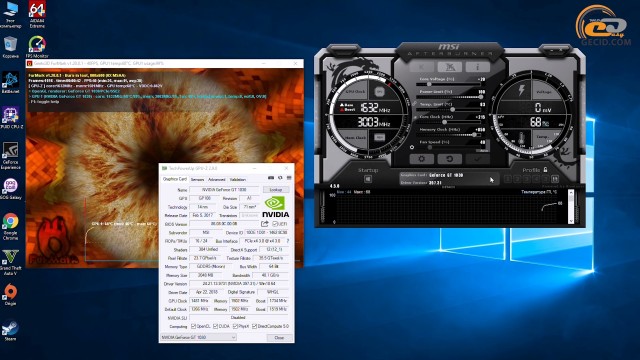Toggle link between power and temp limit
Image resolution: width=640 pixels, height=360 pixels.
[x=414, y=103]
